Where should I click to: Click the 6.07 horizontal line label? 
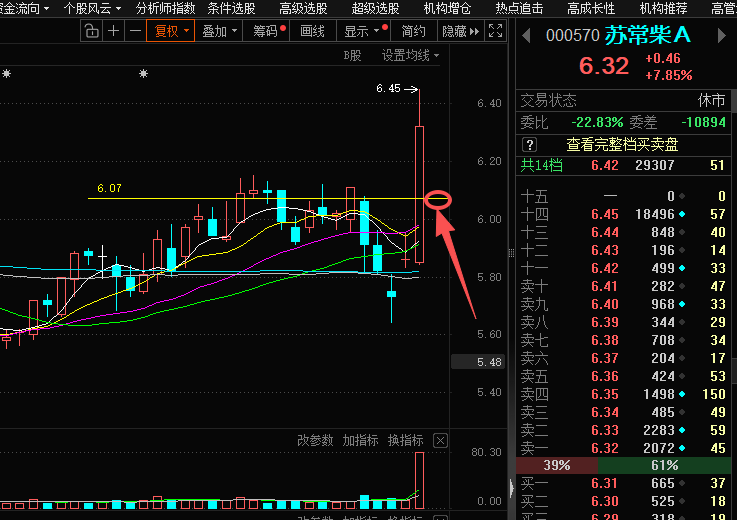pos(109,189)
